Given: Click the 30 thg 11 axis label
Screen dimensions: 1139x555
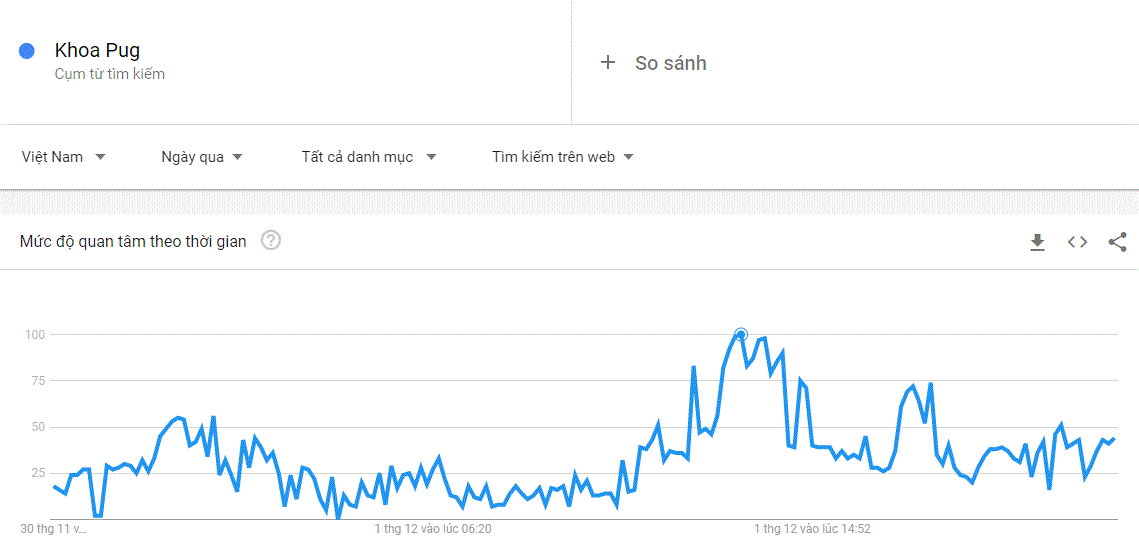Looking at the screenshot, I should pos(49,529).
